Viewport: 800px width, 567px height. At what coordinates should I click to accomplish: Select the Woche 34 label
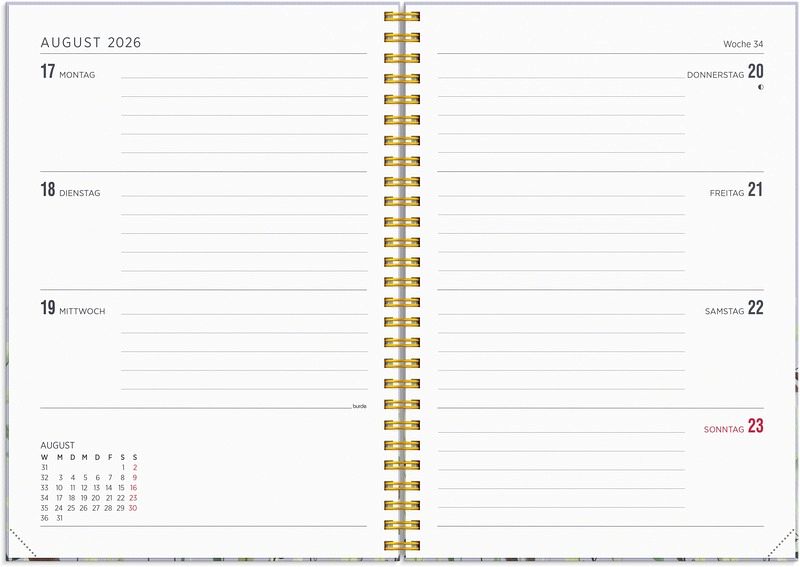point(743,44)
